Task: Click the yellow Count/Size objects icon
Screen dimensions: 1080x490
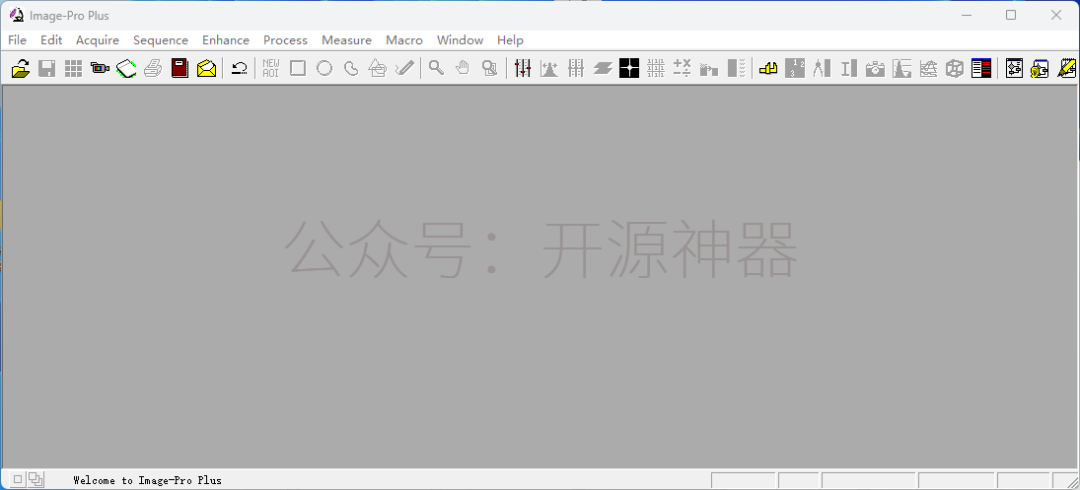Action: coord(768,68)
